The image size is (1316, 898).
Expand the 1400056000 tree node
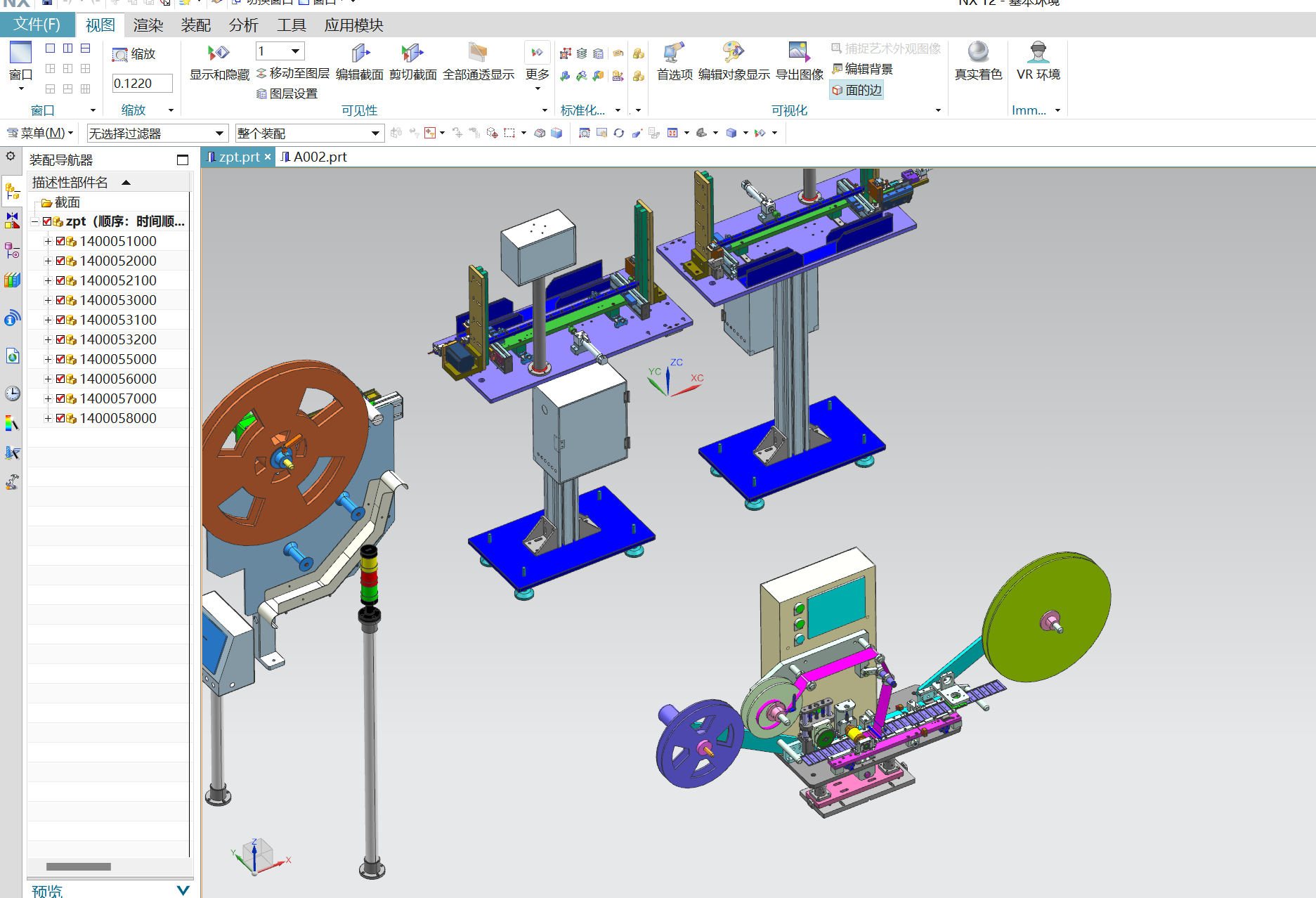point(48,379)
